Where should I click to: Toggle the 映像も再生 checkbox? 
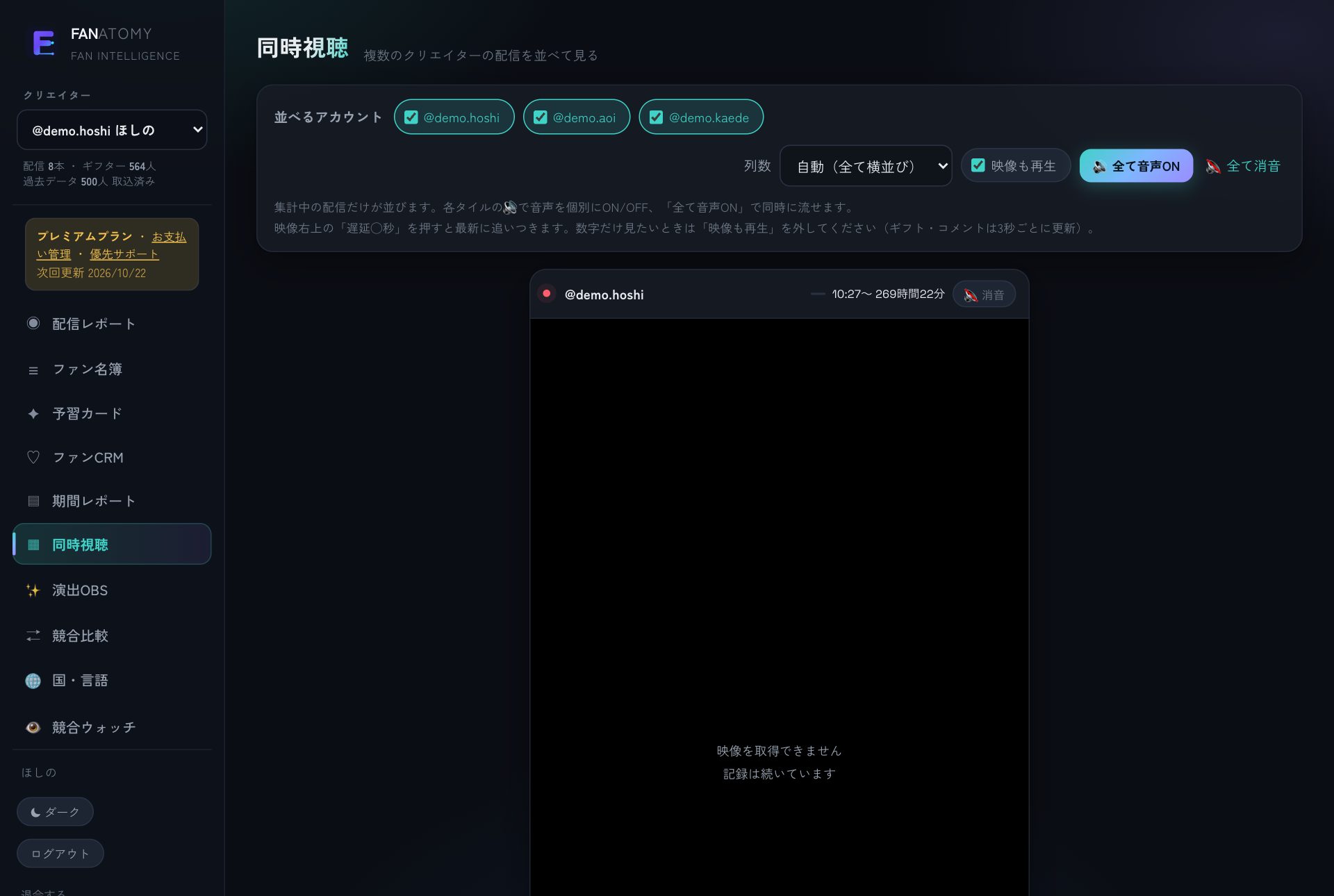coord(978,165)
